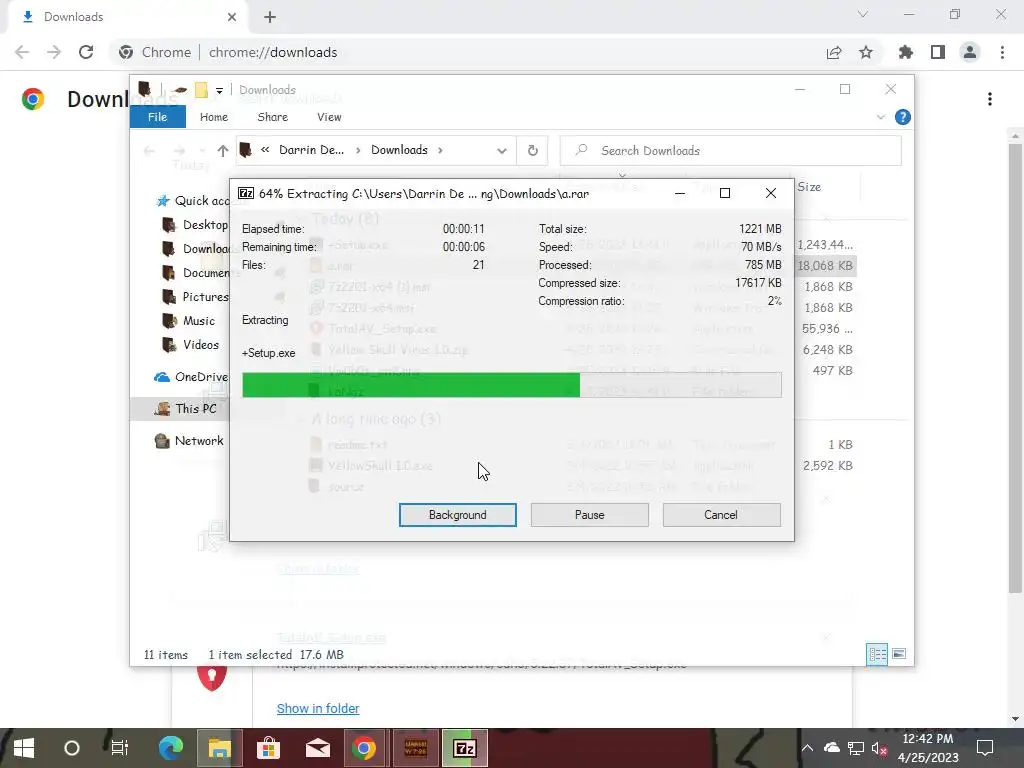The width and height of the screenshot is (1024, 768).
Task: Click Chrome downloads page scrollbar
Action: point(1015,369)
